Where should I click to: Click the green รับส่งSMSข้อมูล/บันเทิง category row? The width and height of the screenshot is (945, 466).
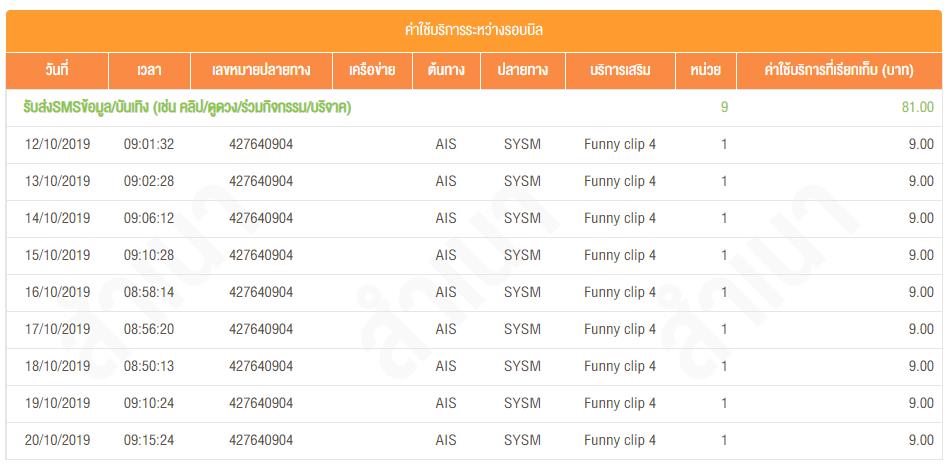pyautogui.click(x=474, y=108)
